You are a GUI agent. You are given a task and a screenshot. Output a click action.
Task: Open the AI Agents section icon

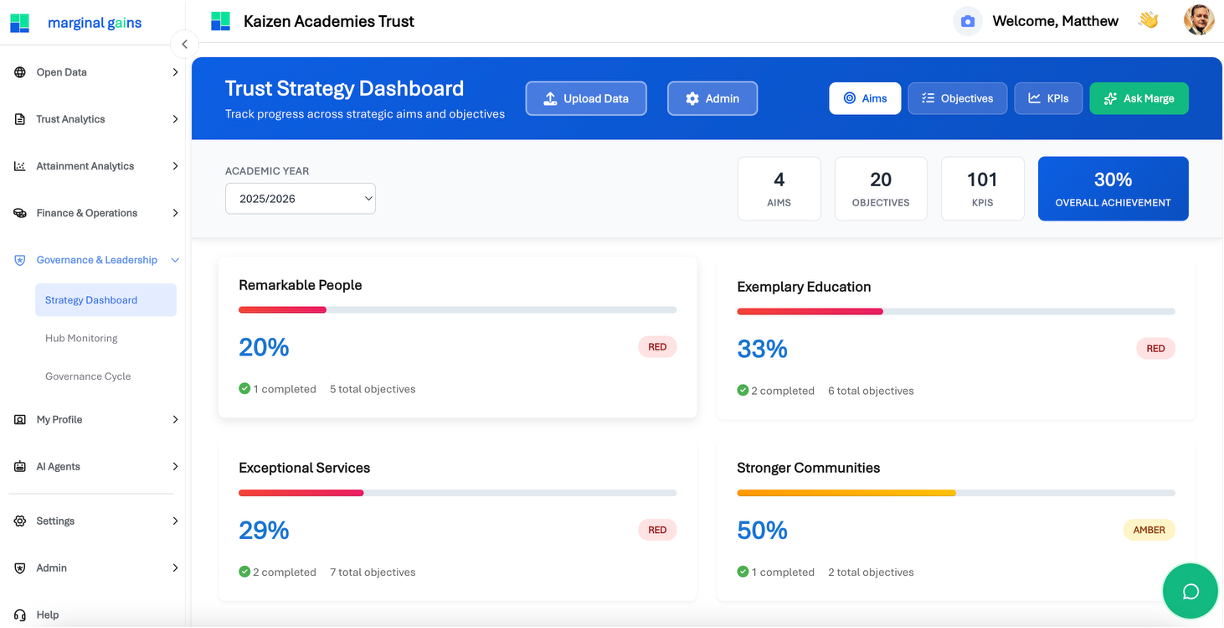[x=20, y=466]
